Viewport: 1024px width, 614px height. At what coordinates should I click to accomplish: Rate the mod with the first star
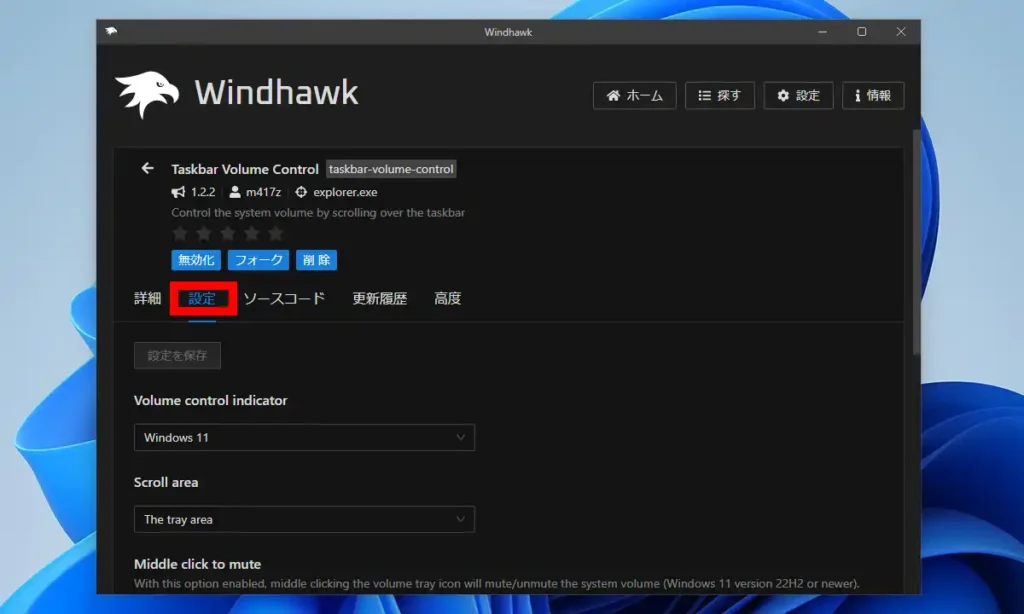coord(180,233)
